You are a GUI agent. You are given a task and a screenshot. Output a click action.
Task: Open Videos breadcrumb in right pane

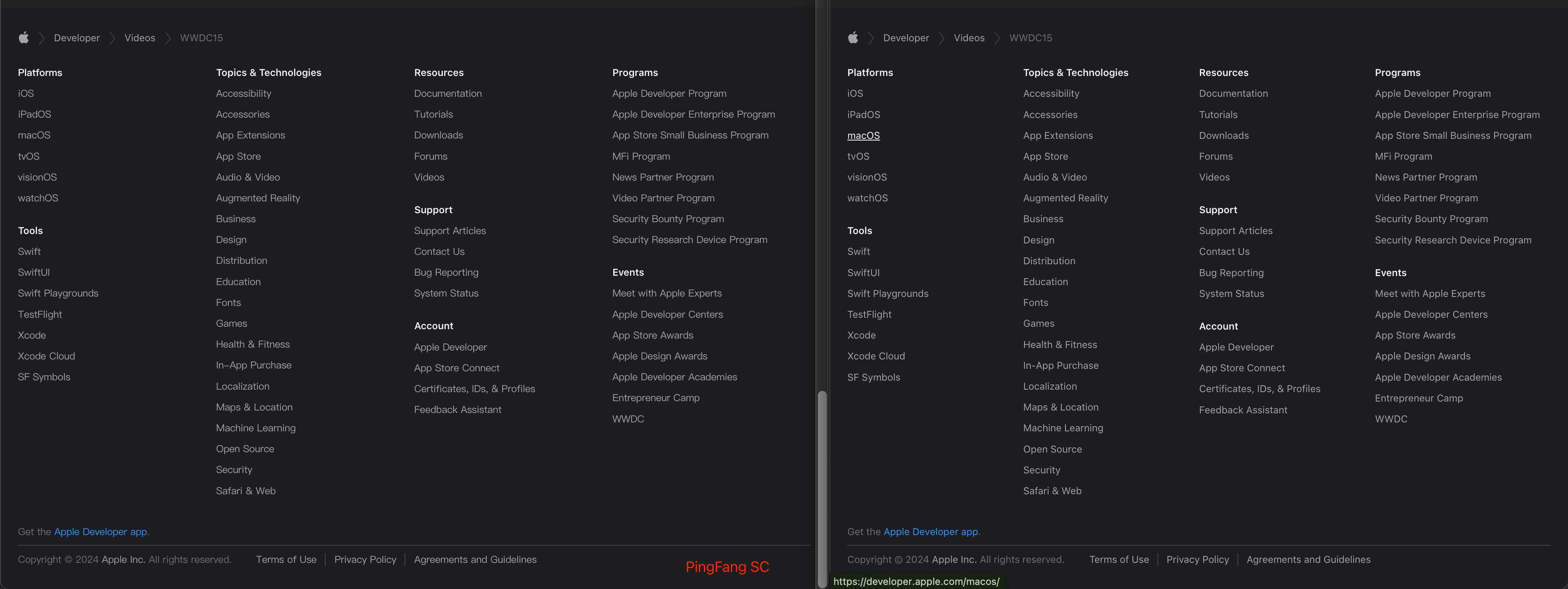click(x=968, y=38)
